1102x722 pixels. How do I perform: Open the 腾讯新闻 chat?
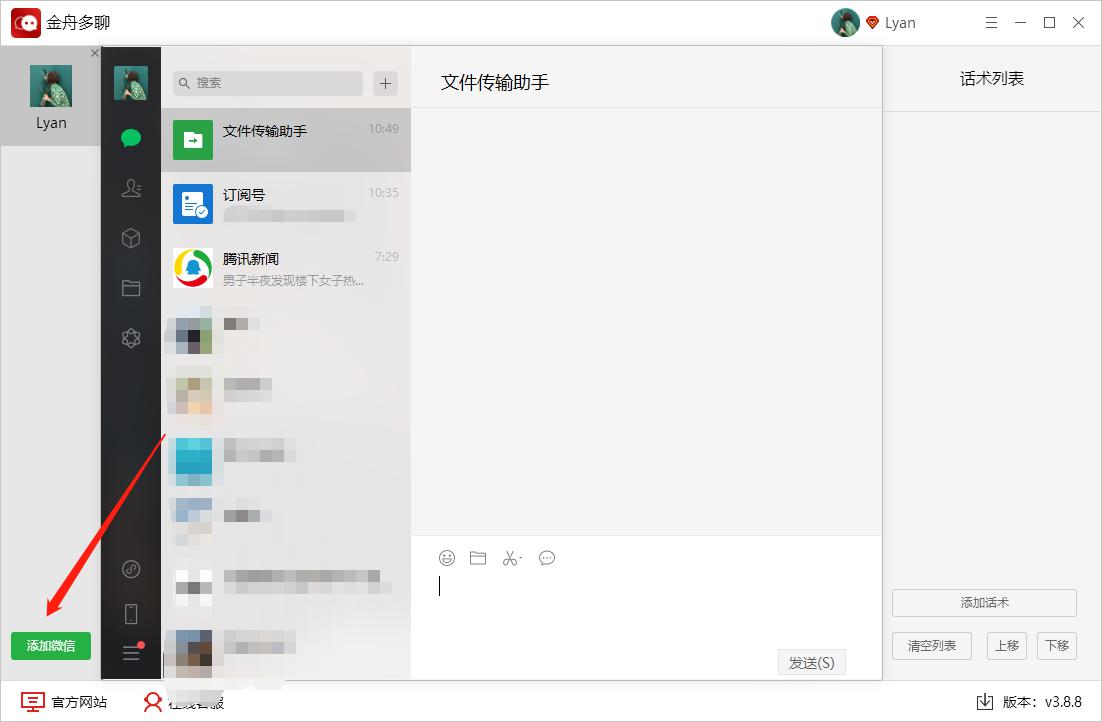click(x=286, y=268)
